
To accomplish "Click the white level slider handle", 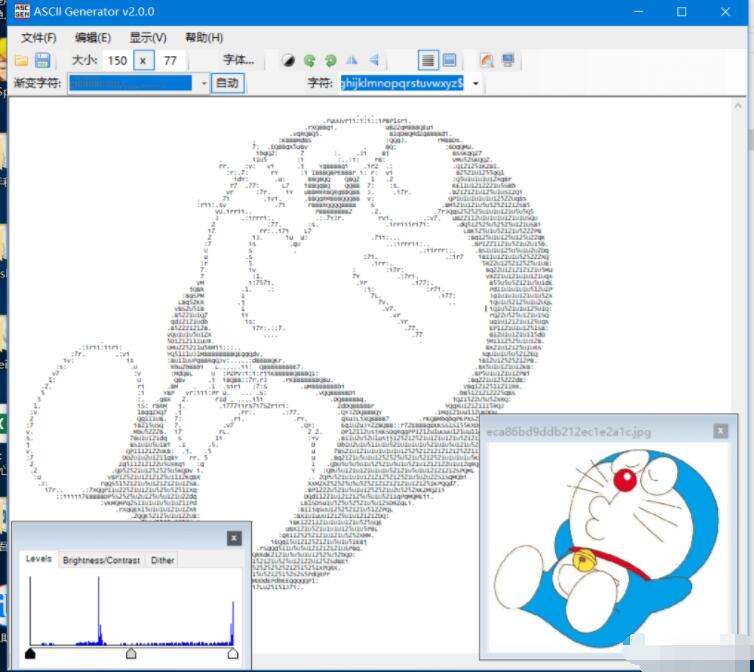I will point(233,653).
